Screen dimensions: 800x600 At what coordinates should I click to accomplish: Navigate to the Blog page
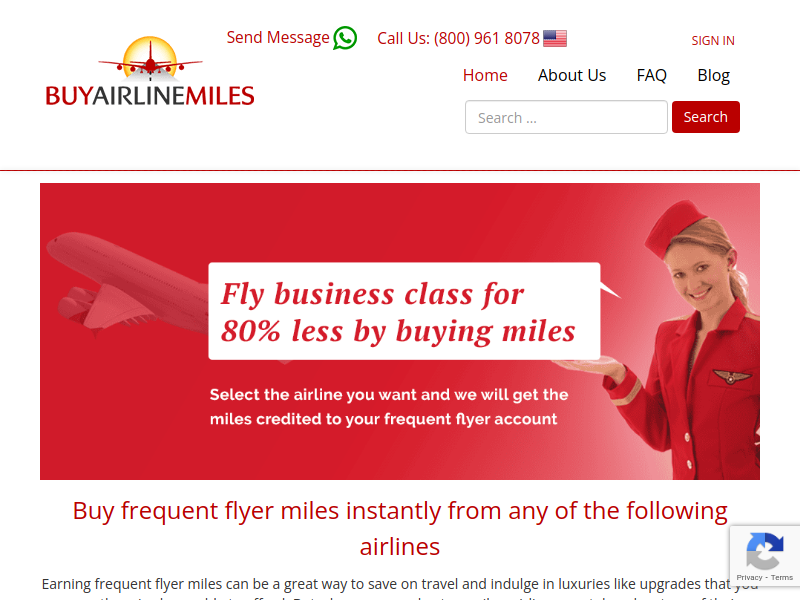713,76
